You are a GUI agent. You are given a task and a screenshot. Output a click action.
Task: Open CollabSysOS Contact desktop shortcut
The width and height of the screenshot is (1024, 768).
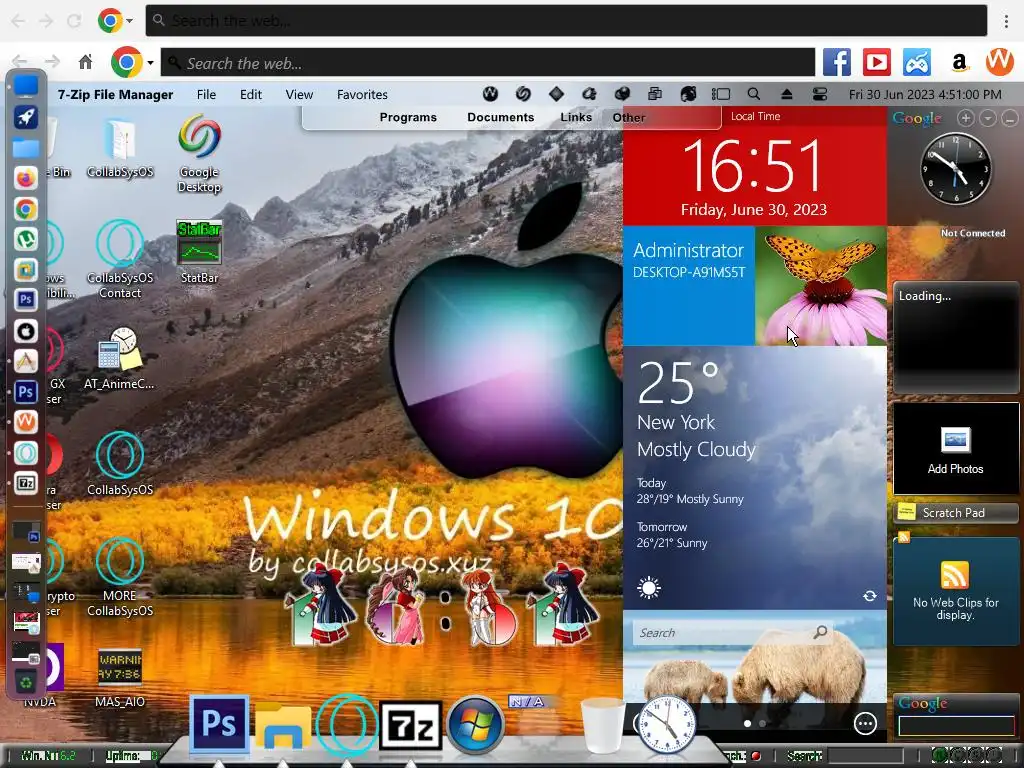click(120, 260)
